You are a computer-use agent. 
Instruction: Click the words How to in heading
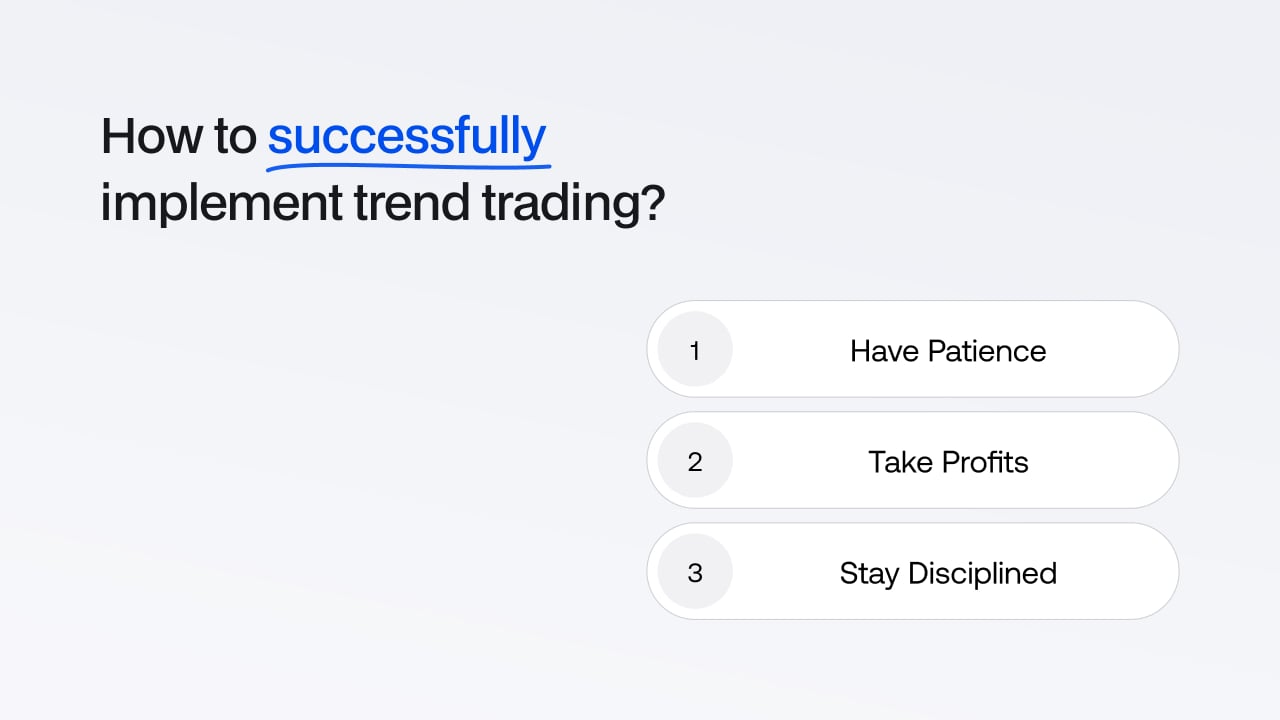pyautogui.click(x=179, y=137)
